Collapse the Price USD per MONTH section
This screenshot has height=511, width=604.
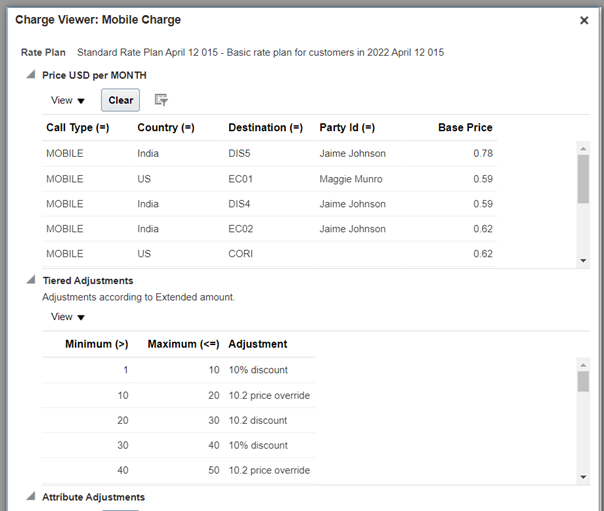(x=31, y=75)
